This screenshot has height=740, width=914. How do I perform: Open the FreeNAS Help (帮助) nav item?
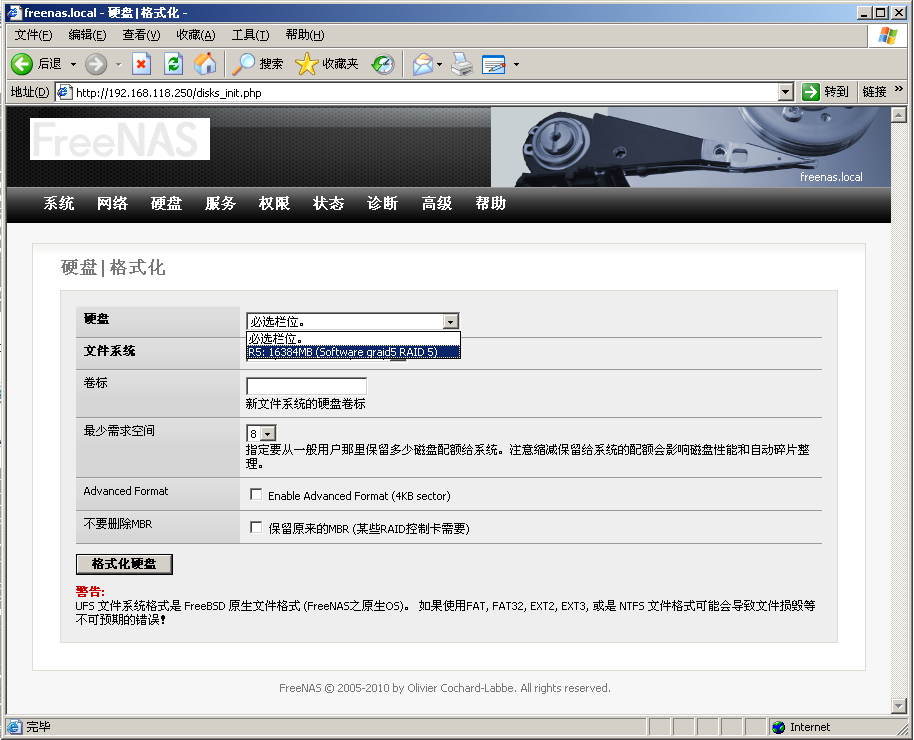coord(490,204)
